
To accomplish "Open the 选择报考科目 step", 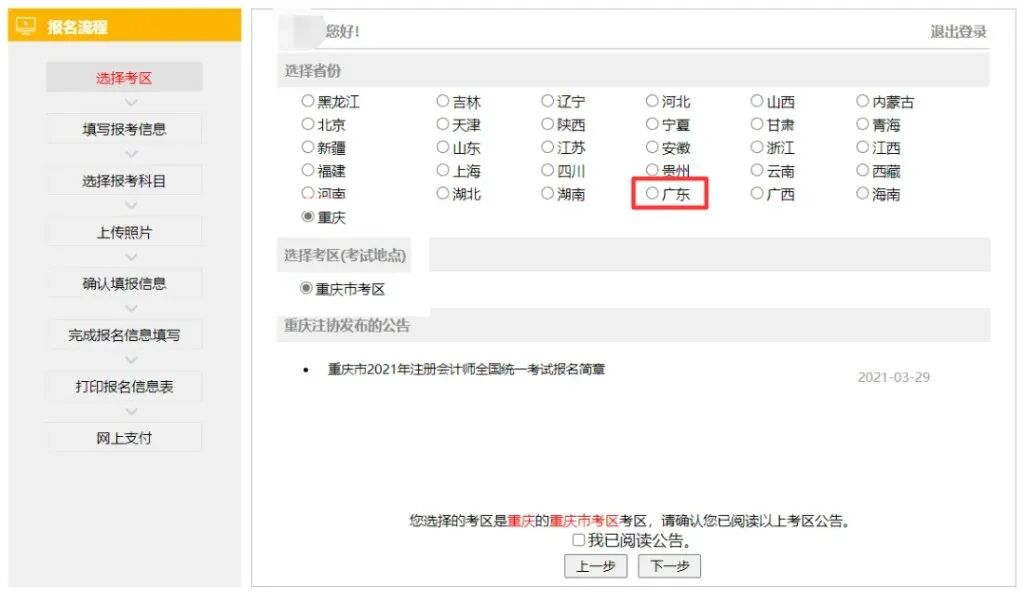I will 124,181.
